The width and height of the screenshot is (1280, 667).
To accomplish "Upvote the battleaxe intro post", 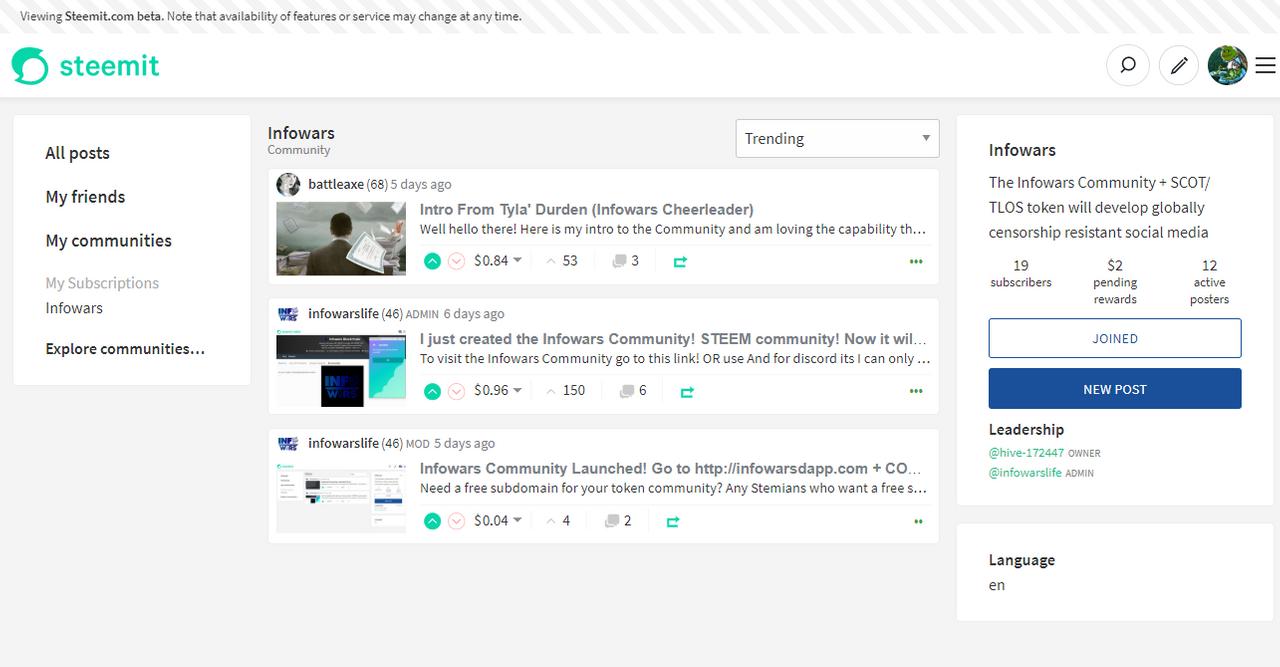I will point(432,261).
